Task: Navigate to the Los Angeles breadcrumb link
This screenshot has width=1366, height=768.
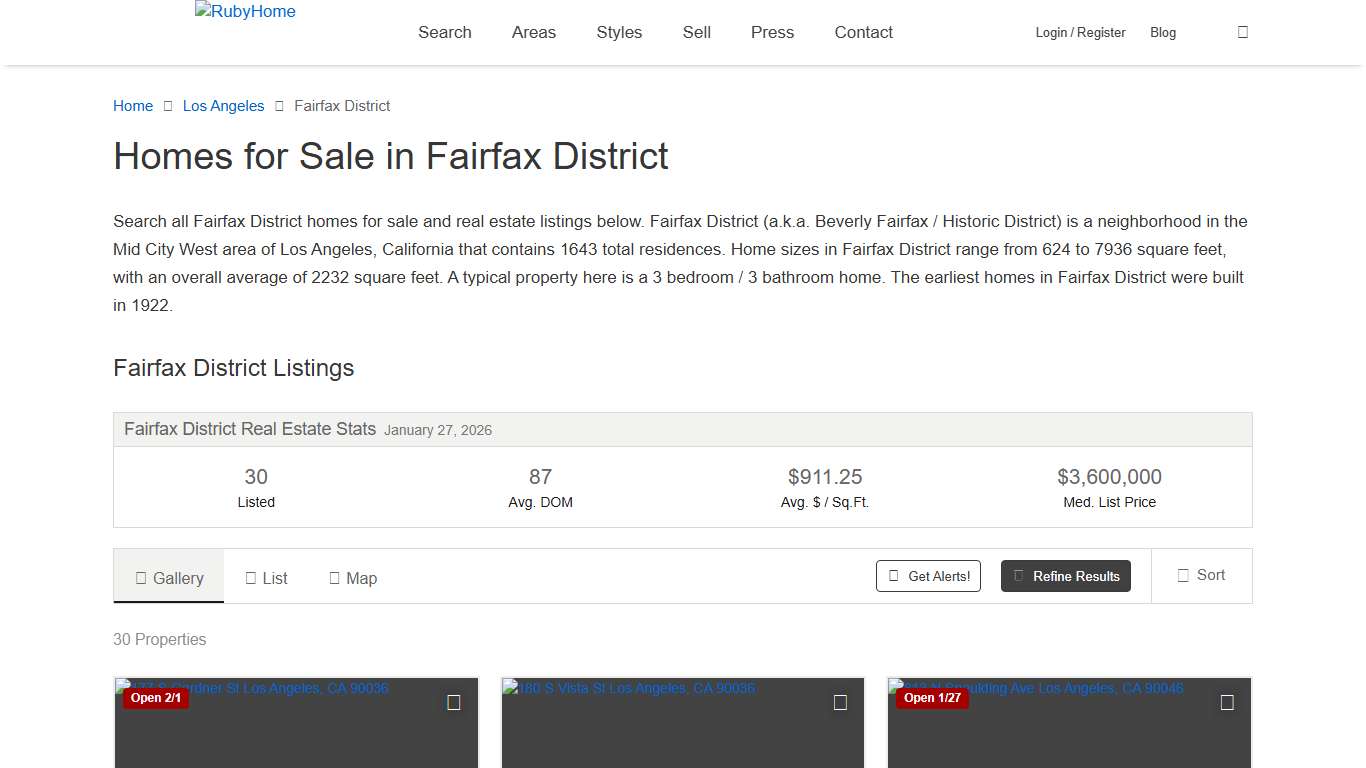Action: pos(223,105)
